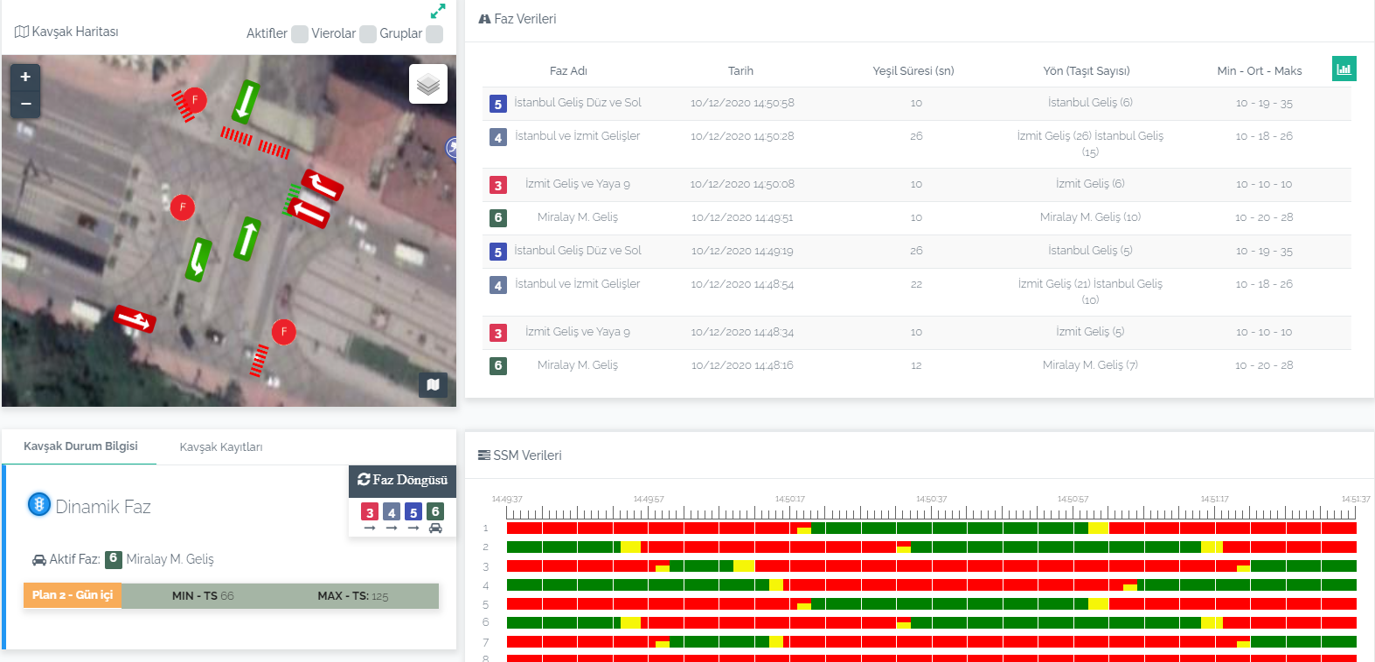Click the Yeşil Süresi (sn) column header
The width and height of the screenshot is (1375, 662).
coord(913,71)
